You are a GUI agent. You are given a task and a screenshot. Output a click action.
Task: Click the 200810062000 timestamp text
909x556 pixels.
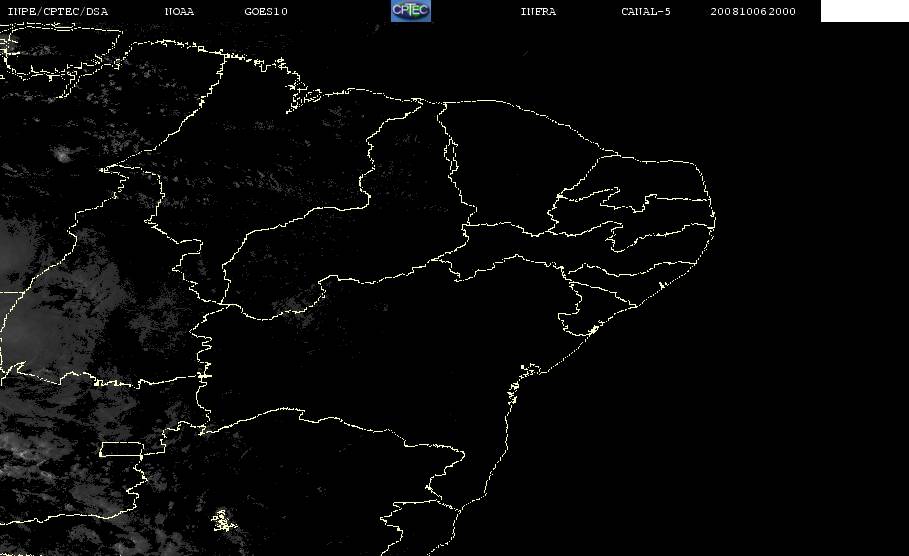pos(753,11)
